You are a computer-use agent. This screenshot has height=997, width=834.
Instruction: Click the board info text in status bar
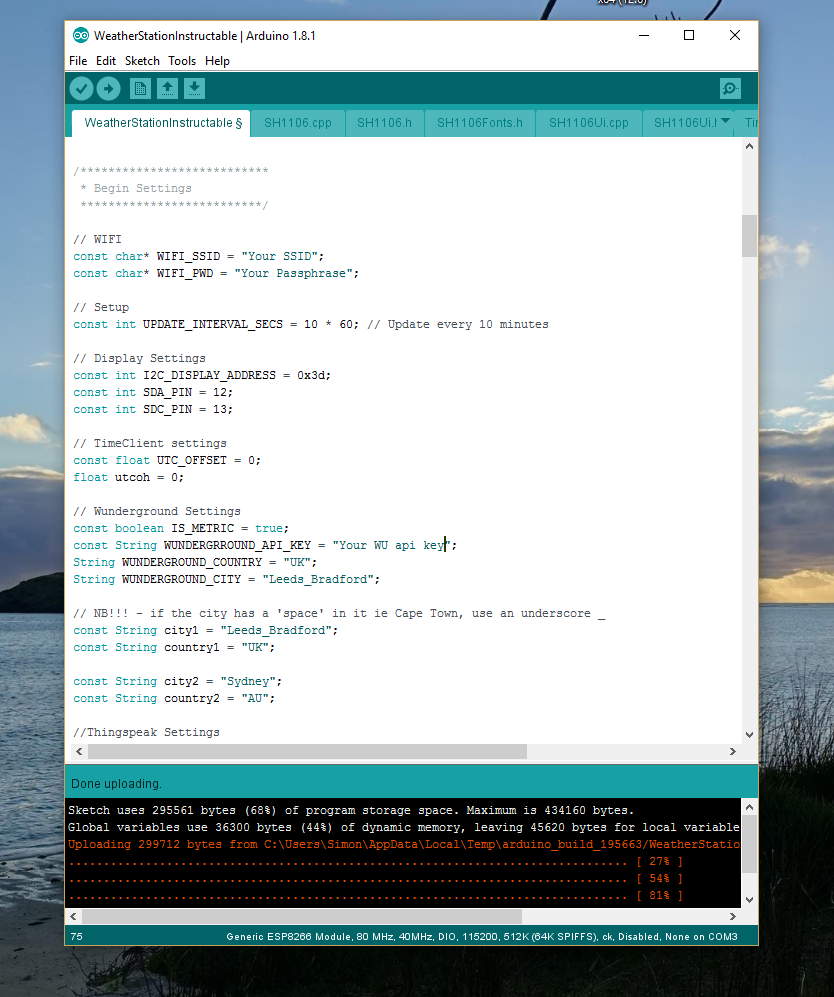(482, 937)
